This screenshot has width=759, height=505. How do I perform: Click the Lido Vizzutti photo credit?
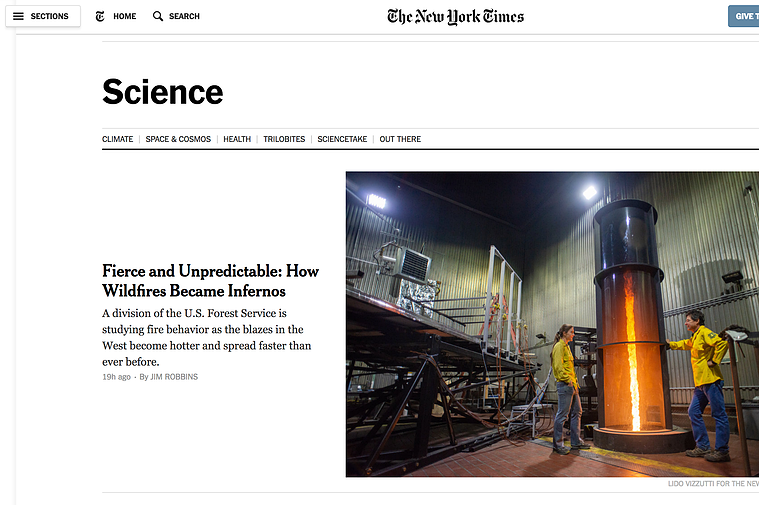tap(713, 483)
